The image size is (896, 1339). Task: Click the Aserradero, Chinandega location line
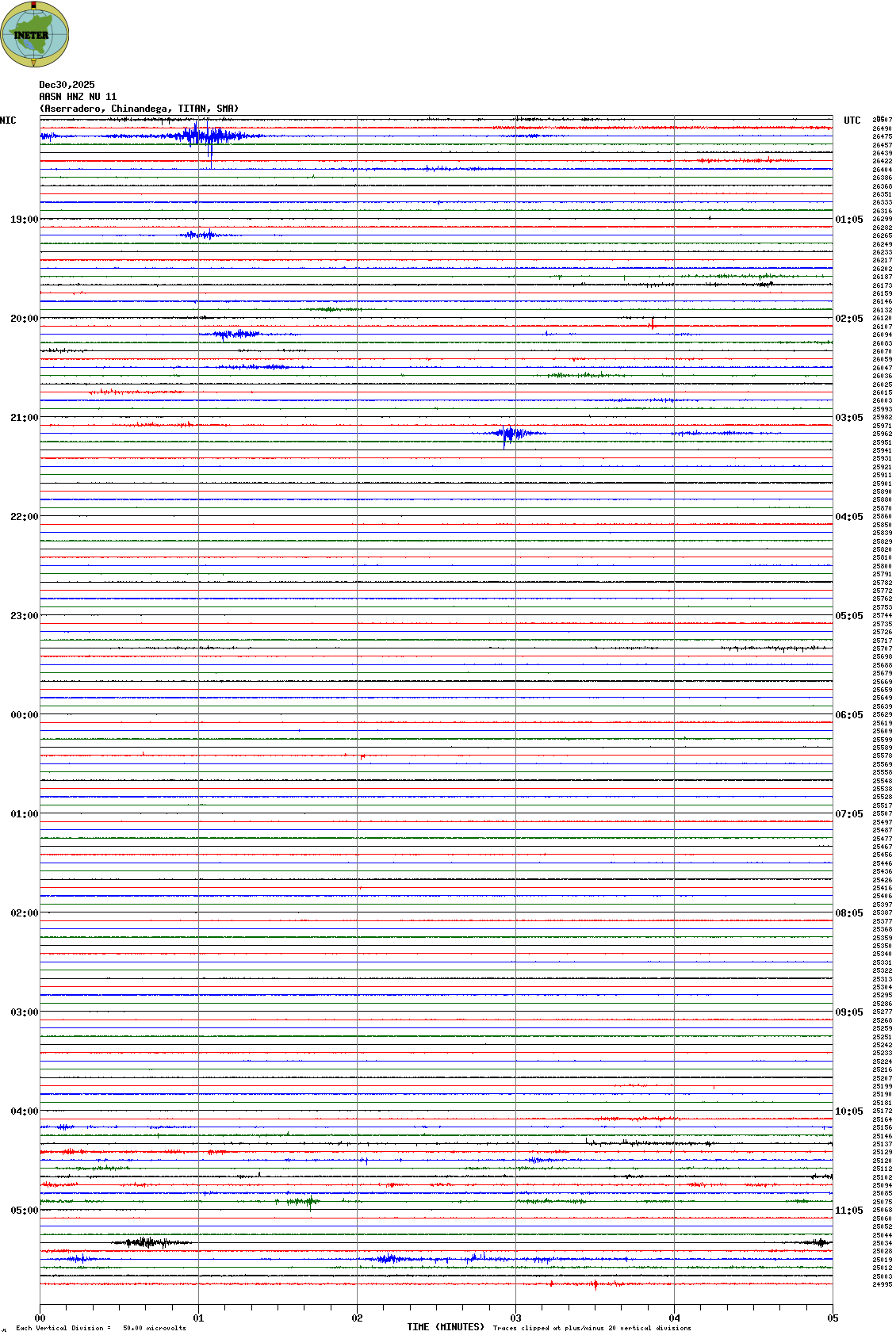139,109
